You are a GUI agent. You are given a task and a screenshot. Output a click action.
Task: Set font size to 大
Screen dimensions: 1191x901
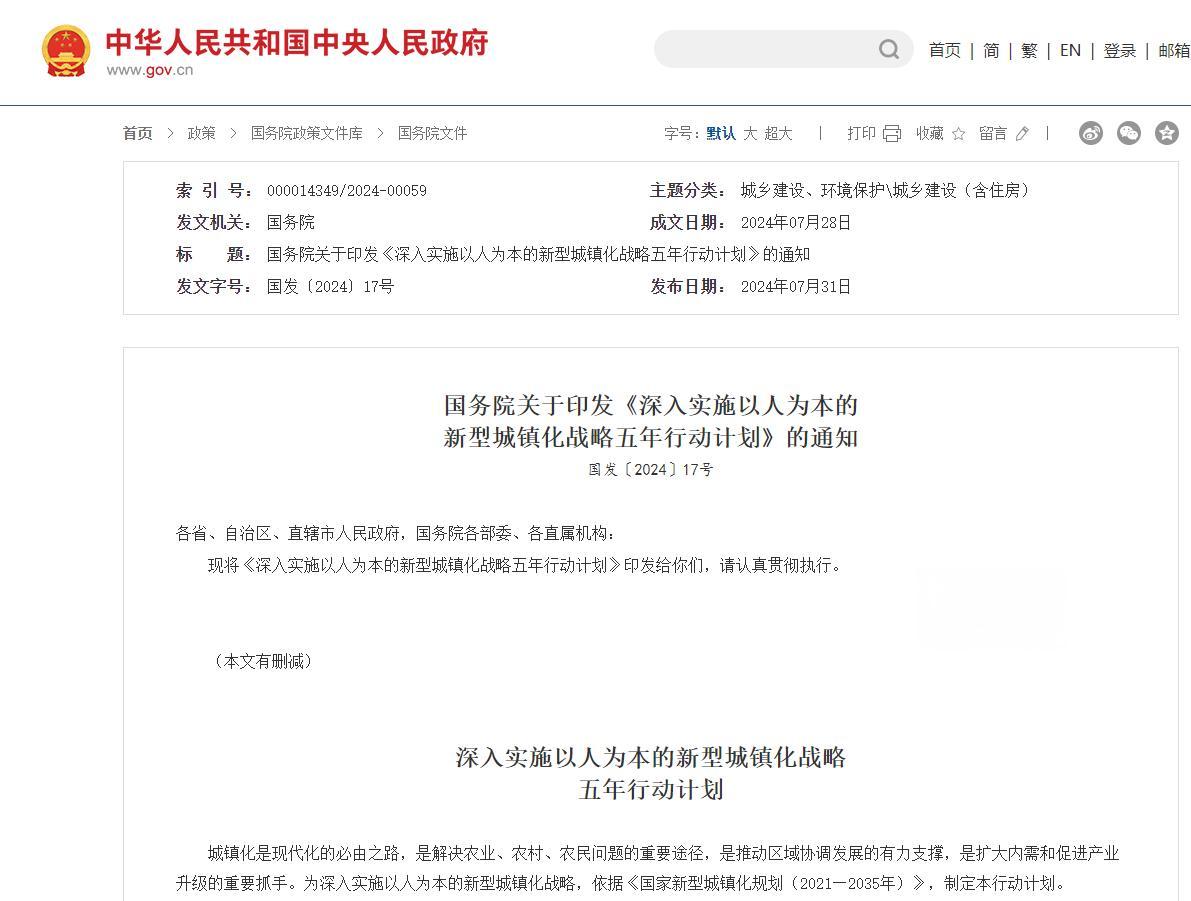750,133
